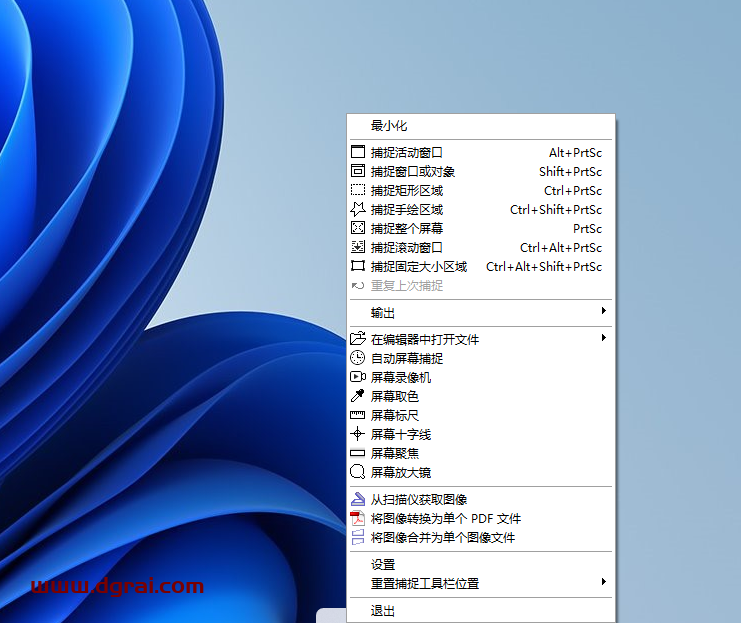Click the eyedropper color picker icon

click(x=358, y=396)
